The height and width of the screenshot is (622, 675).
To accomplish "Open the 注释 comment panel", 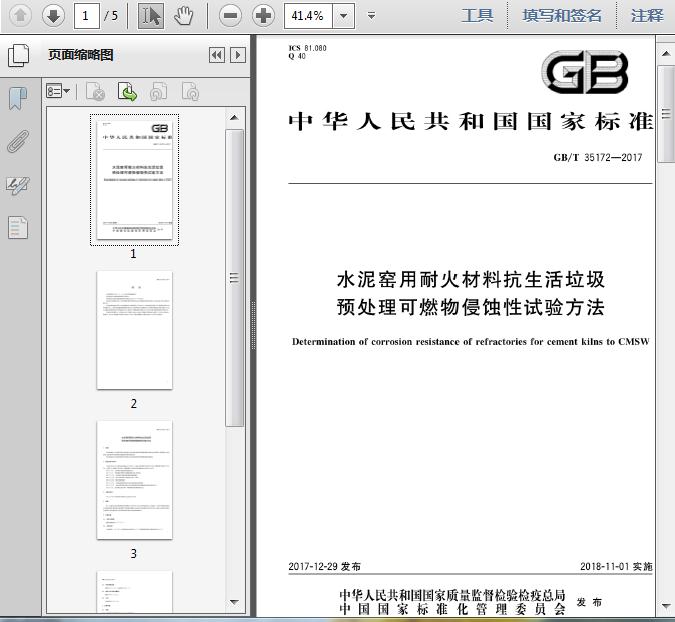I will pyautogui.click(x=646, y=15).
